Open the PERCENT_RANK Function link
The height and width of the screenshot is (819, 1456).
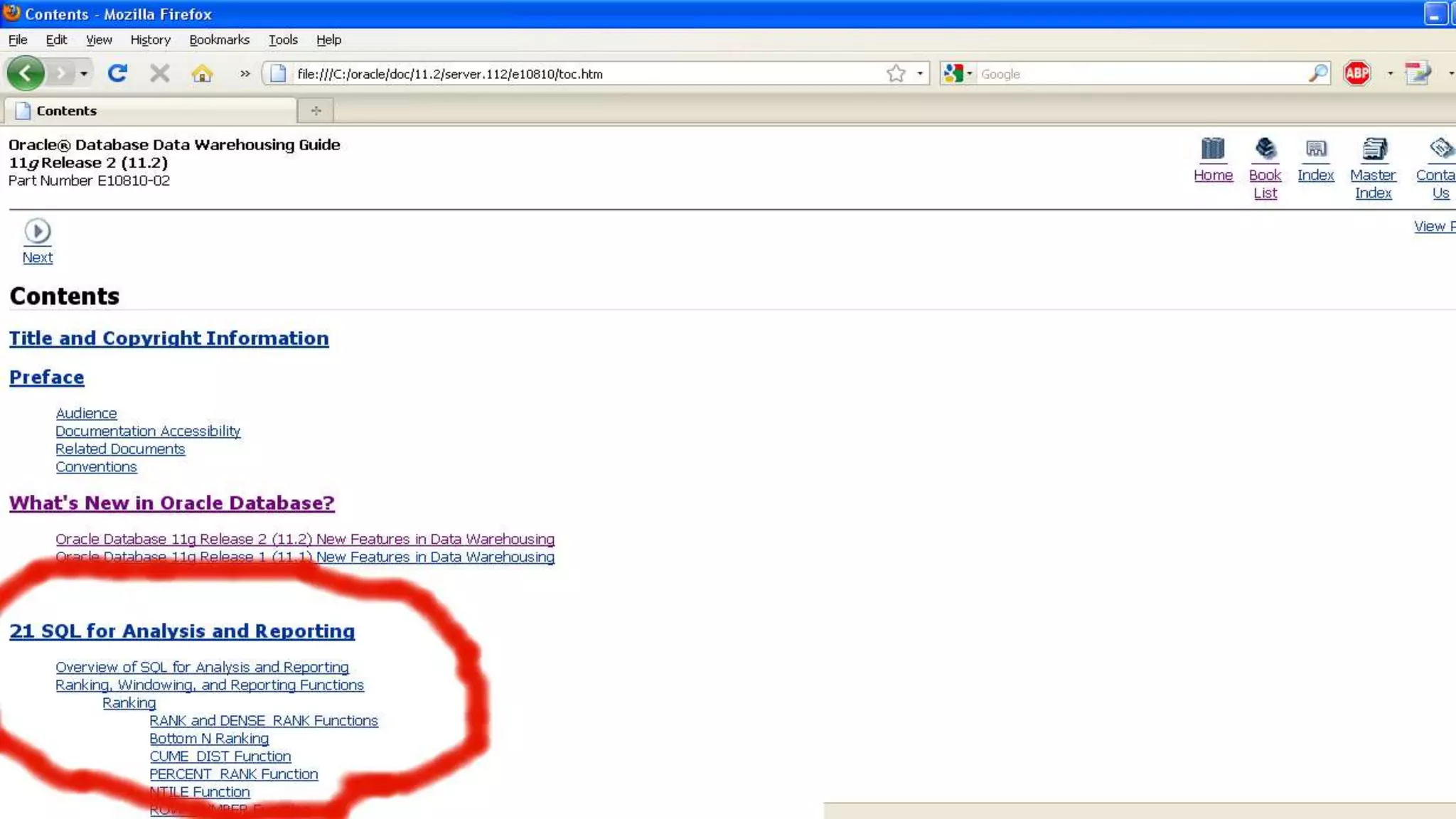[234, 773]
